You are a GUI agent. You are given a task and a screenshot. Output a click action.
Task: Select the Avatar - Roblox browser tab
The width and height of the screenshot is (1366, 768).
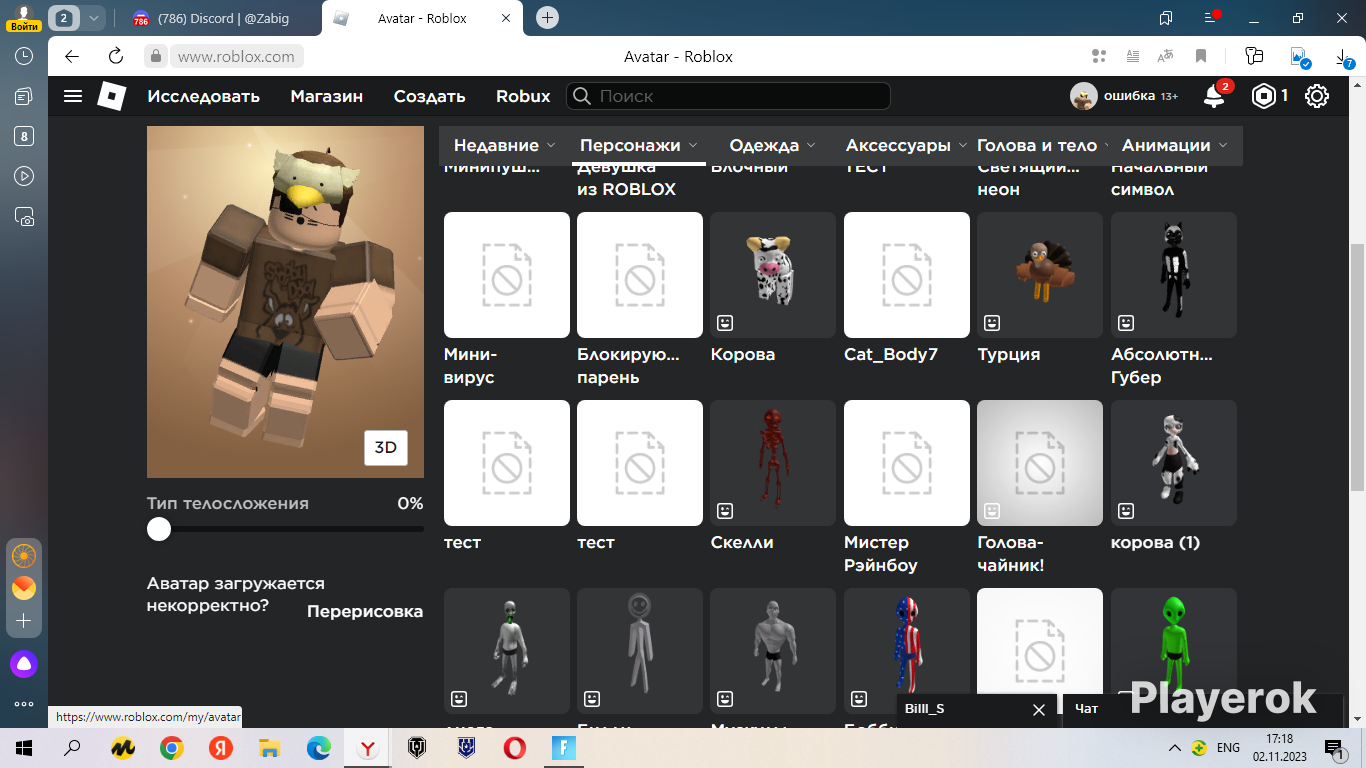point(422,18)
